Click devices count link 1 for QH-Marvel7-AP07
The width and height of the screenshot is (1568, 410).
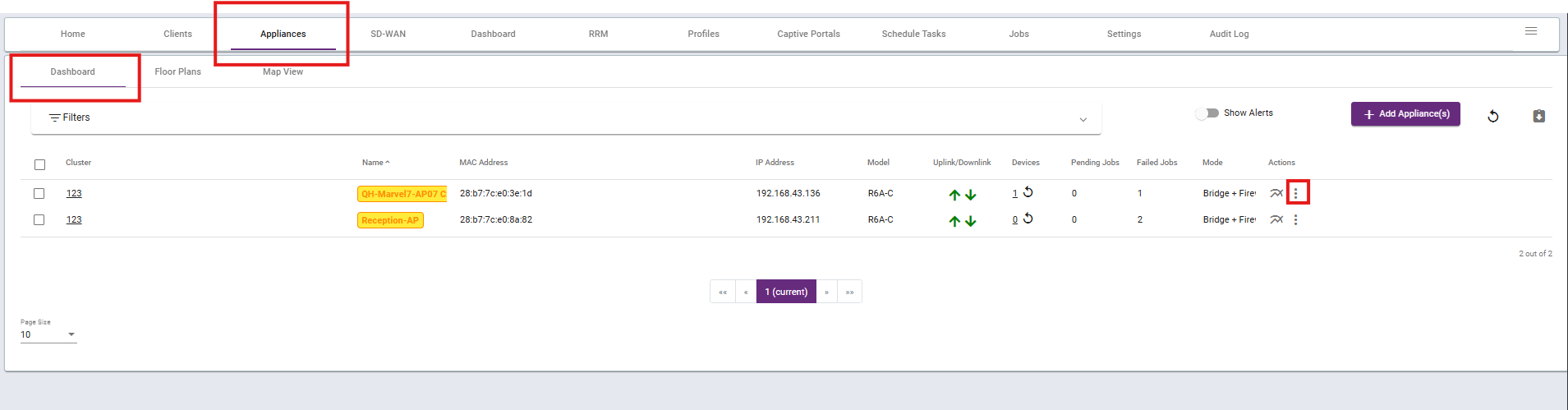[1015, 194]
